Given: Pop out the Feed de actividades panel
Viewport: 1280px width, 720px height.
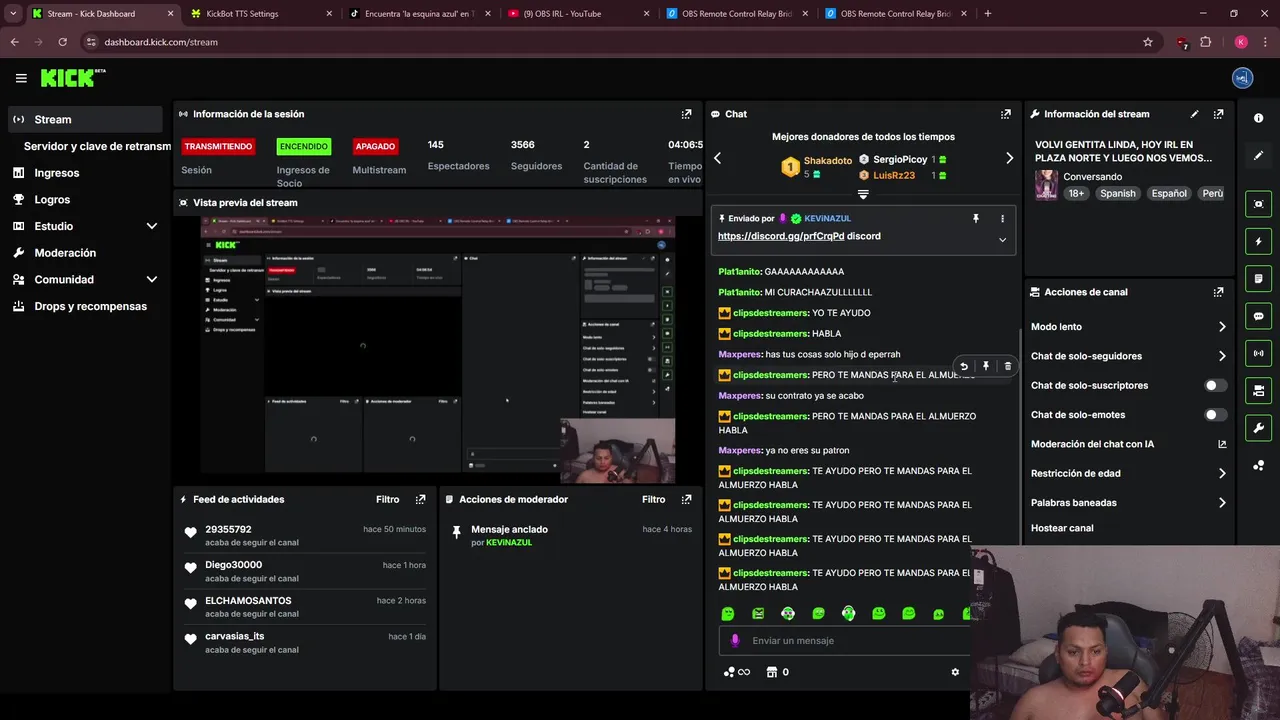Looking at the screenshot, I should tap(420, 499).
